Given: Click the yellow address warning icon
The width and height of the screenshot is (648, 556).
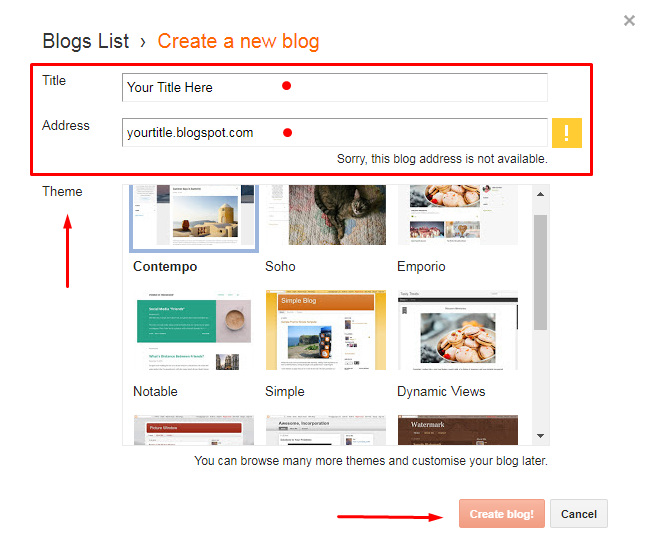Looking at the screenshot, I should (x=567, y=133).
